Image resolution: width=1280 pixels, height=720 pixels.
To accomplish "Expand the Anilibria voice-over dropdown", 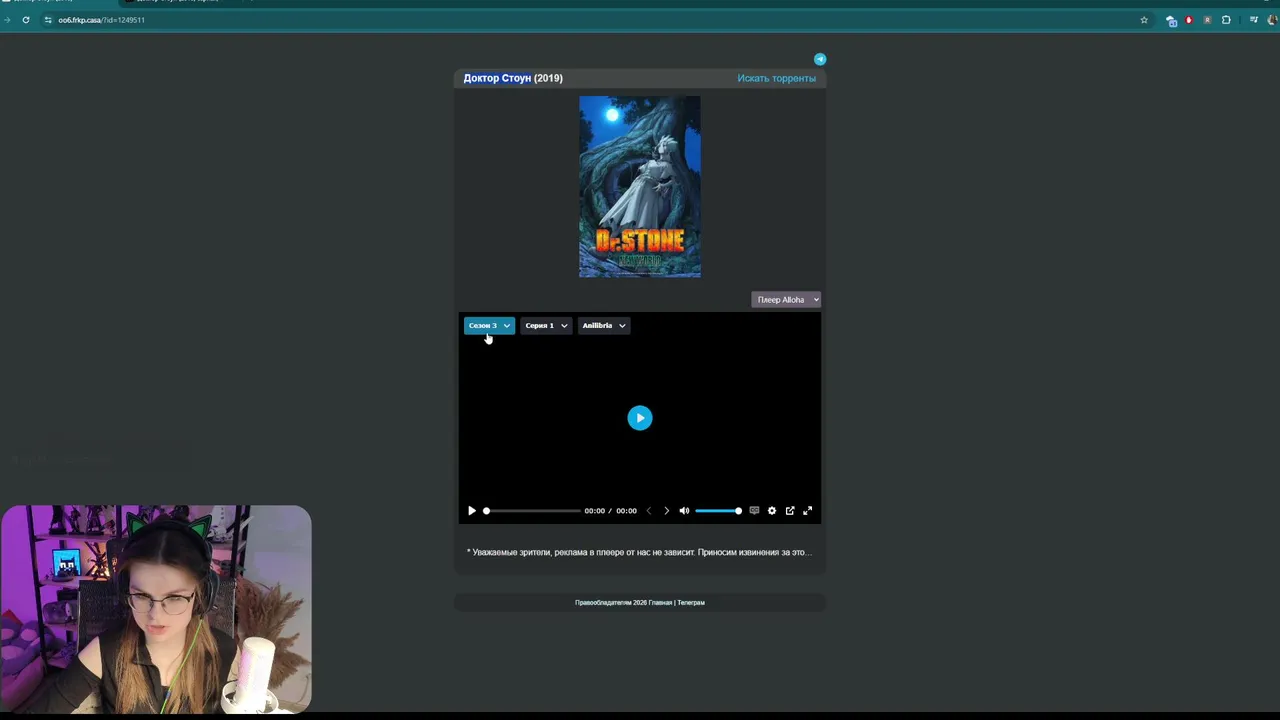I will click(604, 325).
